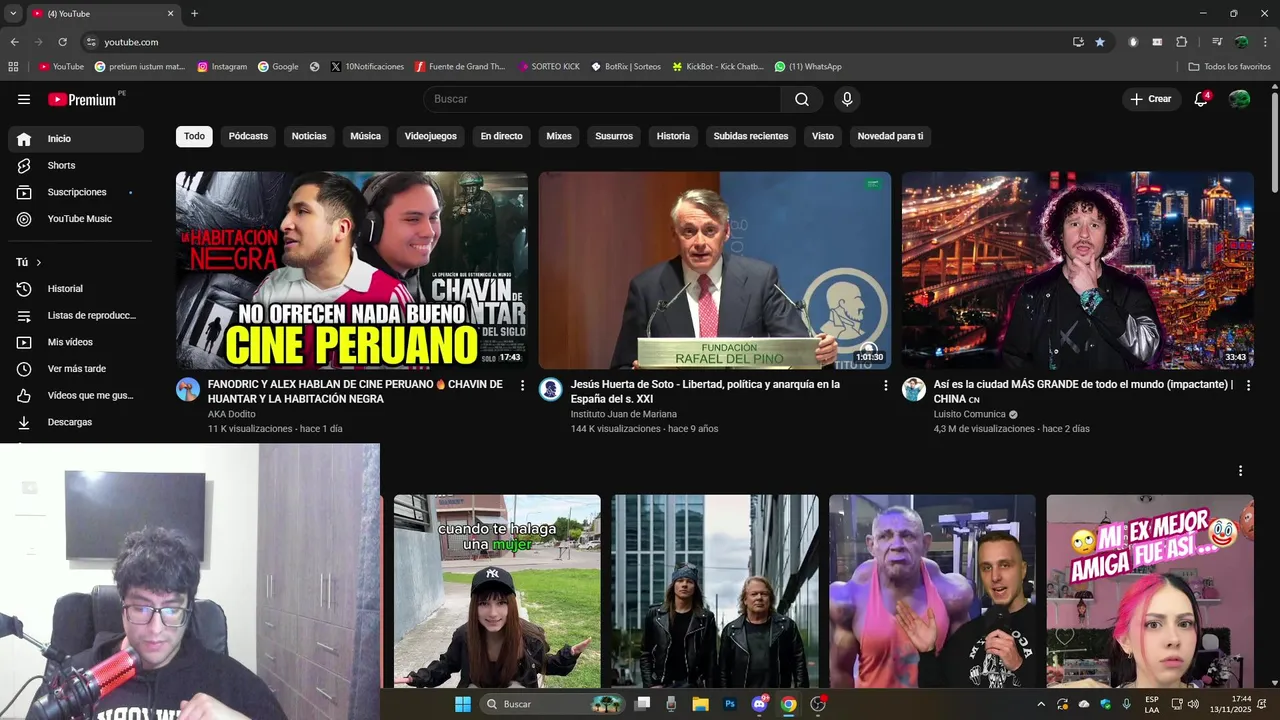The image size is (1280, 720).
Task: Go to Shorts in the sidebar
Action: click(x=75, y=165)
